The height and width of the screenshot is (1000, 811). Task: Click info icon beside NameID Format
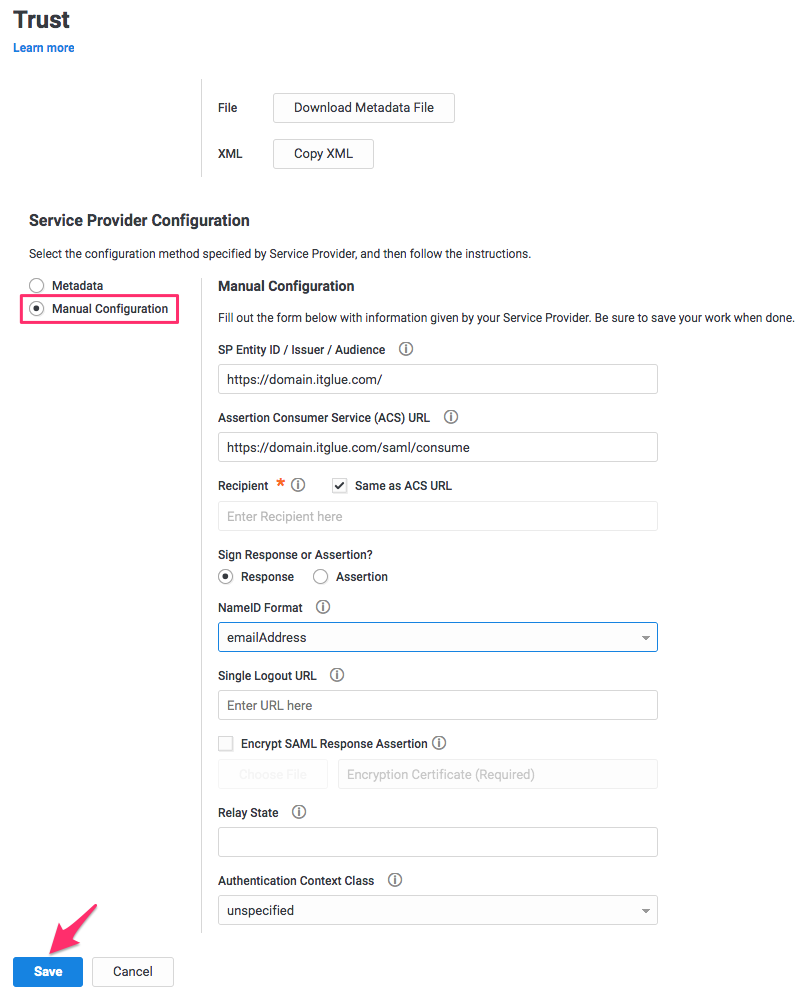coord(323,607)
